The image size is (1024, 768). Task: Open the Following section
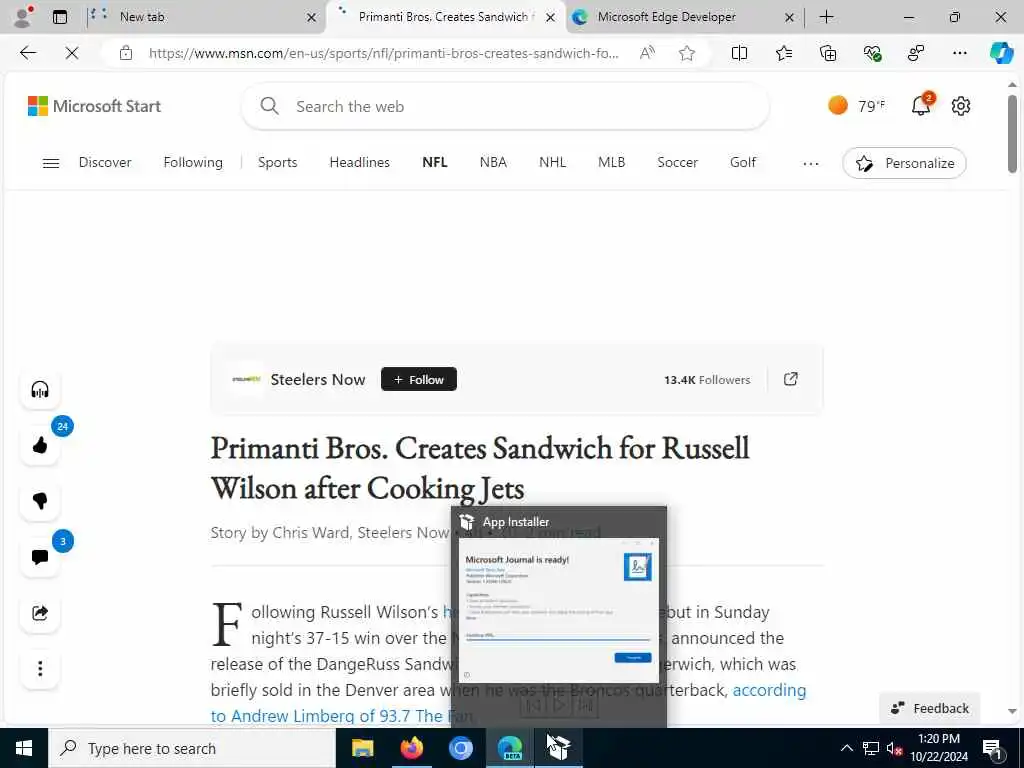pyautogui.click(x=193, y=162)
